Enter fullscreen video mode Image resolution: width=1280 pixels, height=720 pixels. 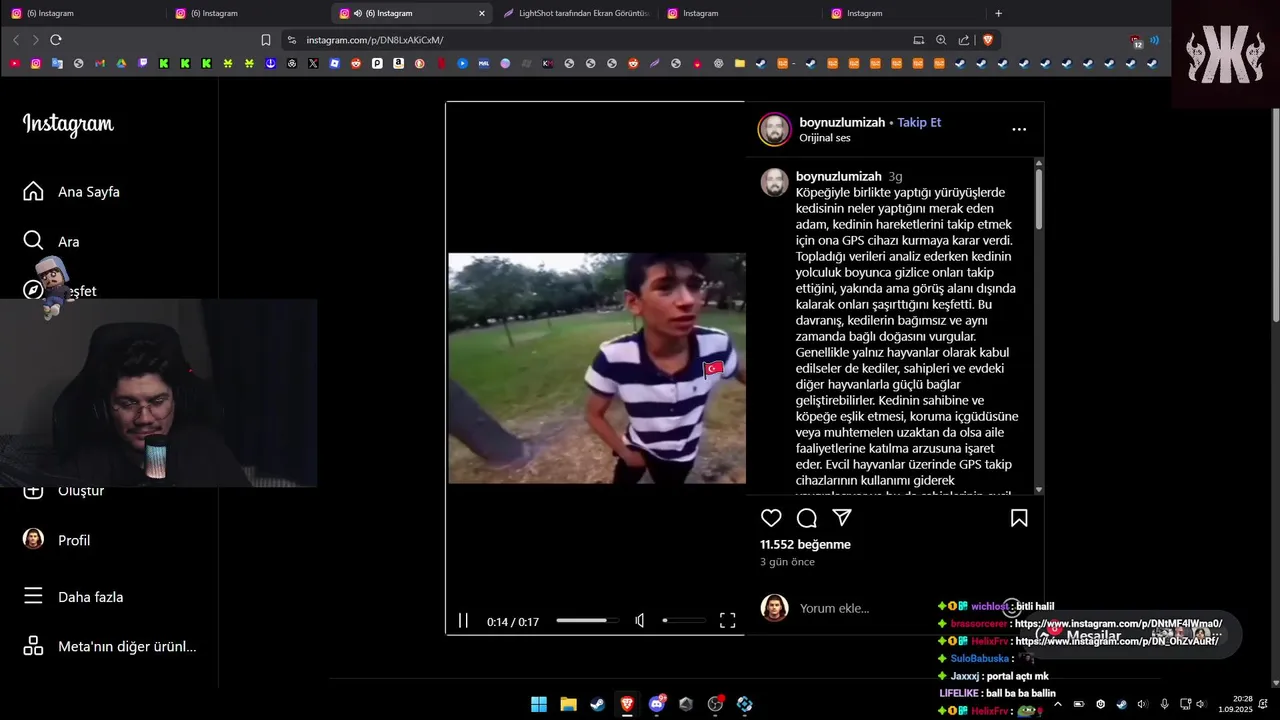point(728,621)
